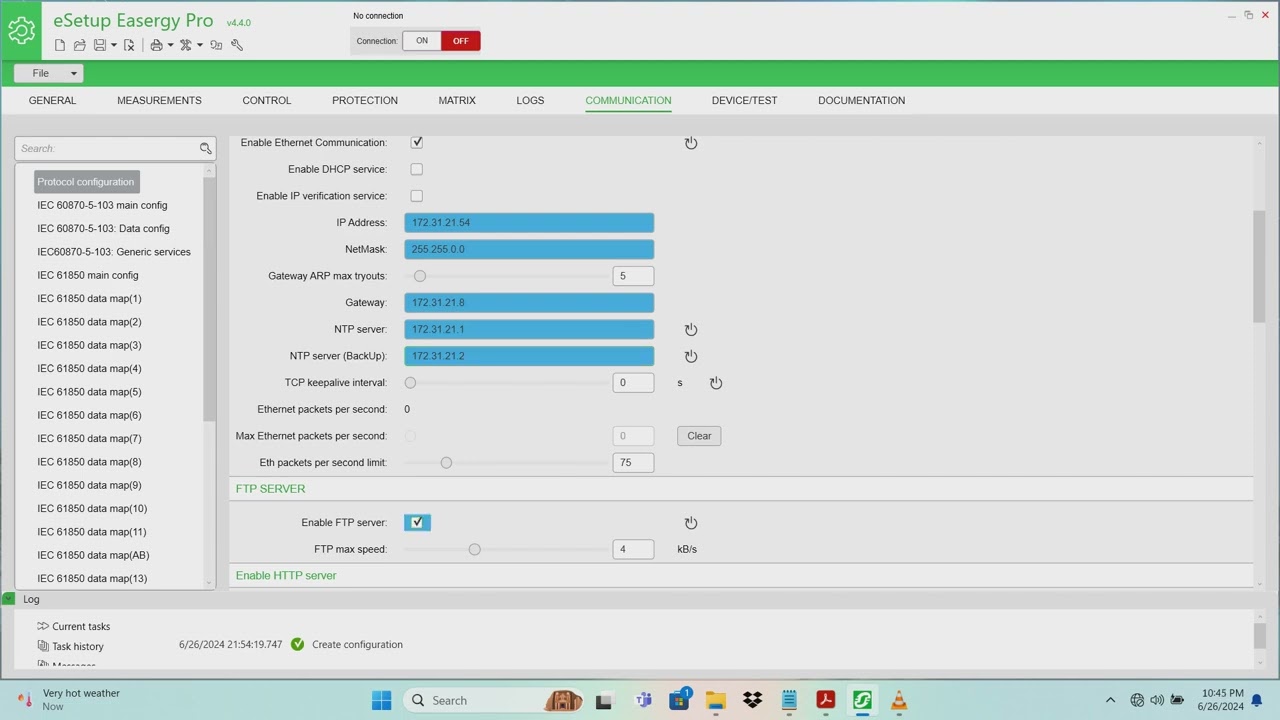The height and width of the screenshot is (720, 1280).
Task: Launch Microsoft Teams from the taskbar
Action: [643, 701]
